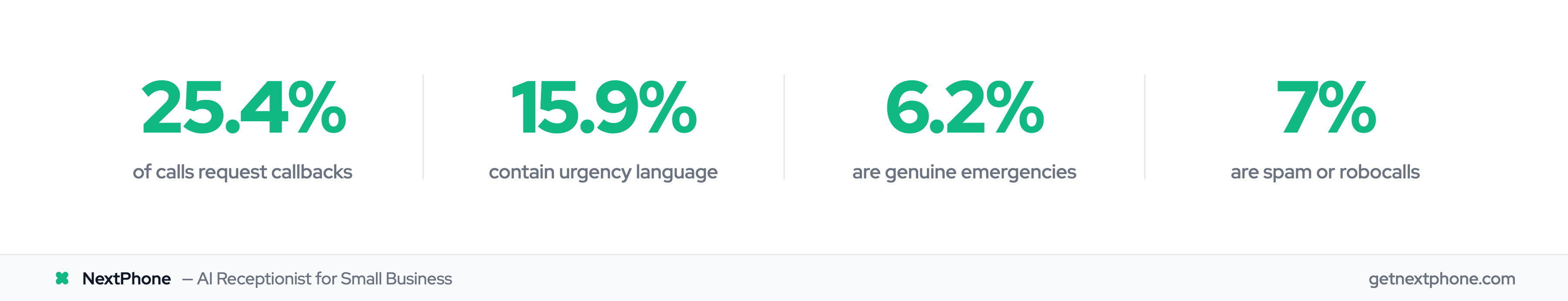Click the divider between 25.4% and 15.9%
Viewport: 1568px width, 301px height.
[423, 127]
